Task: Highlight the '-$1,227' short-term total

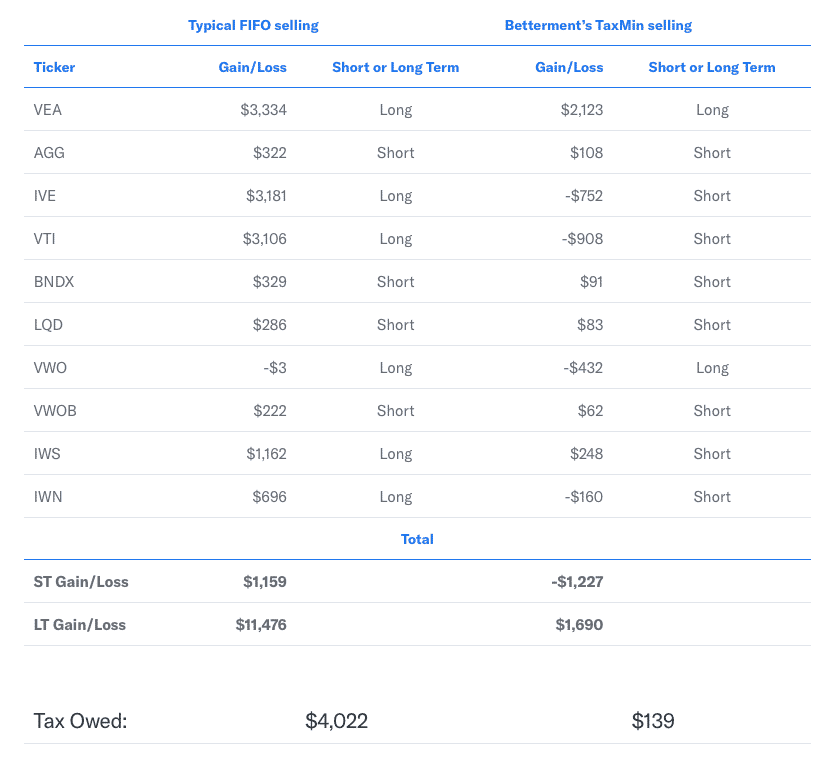Action: (x=578, y=582)
